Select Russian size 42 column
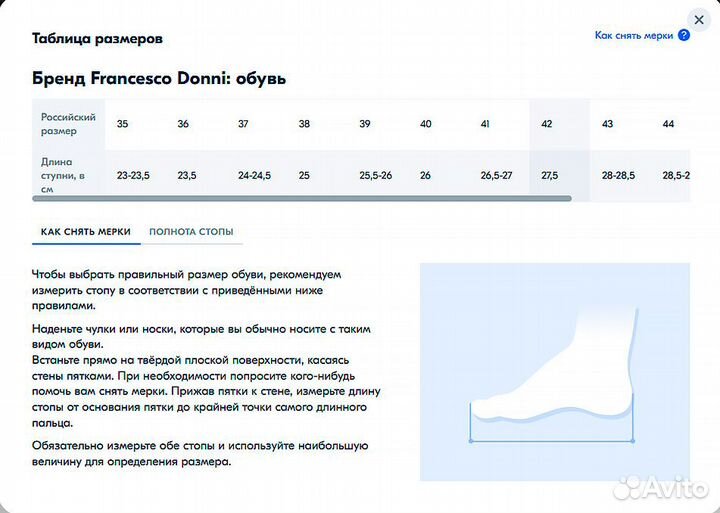This screenshot has width=720, height=513. 547,123
